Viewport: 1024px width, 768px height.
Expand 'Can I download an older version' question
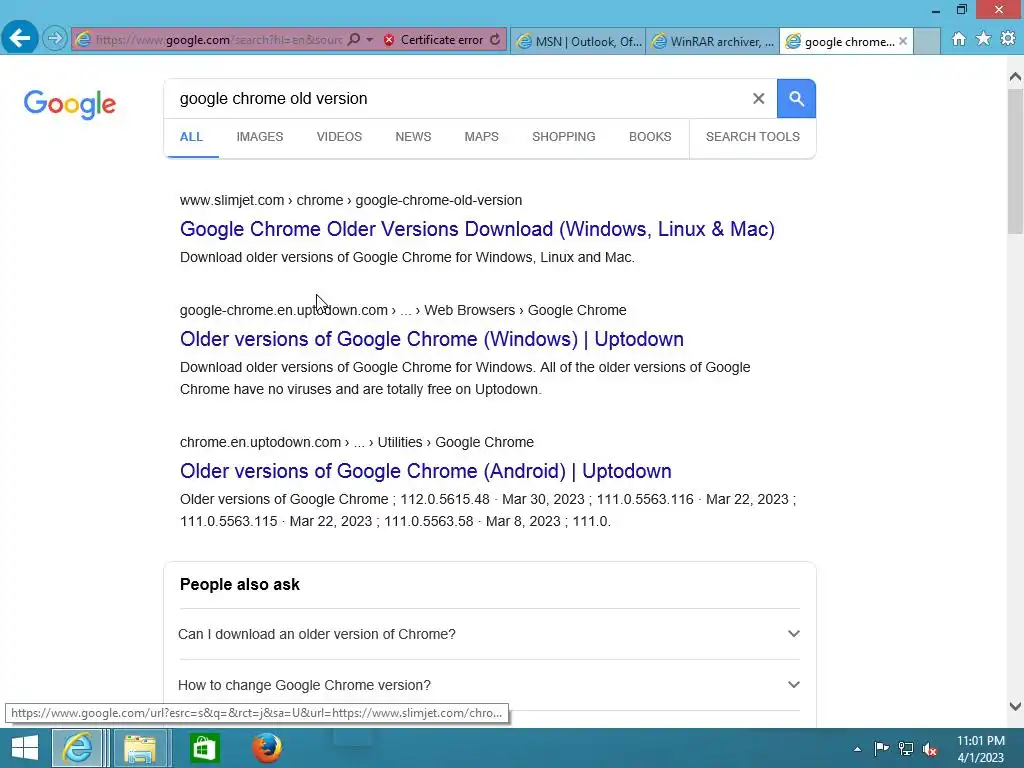(x=489, y=634)
